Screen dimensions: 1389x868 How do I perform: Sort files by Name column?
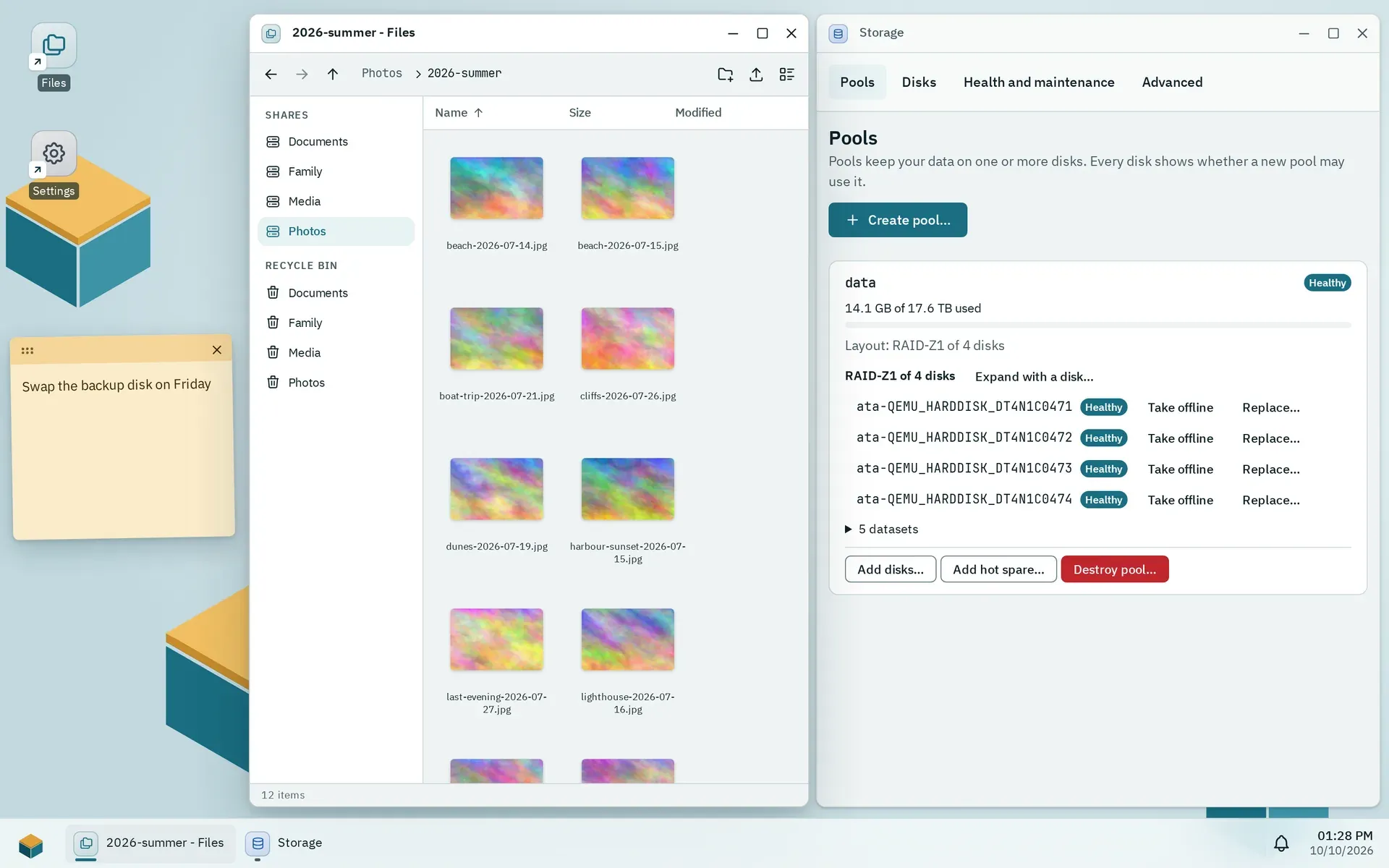tap(459, 113)
